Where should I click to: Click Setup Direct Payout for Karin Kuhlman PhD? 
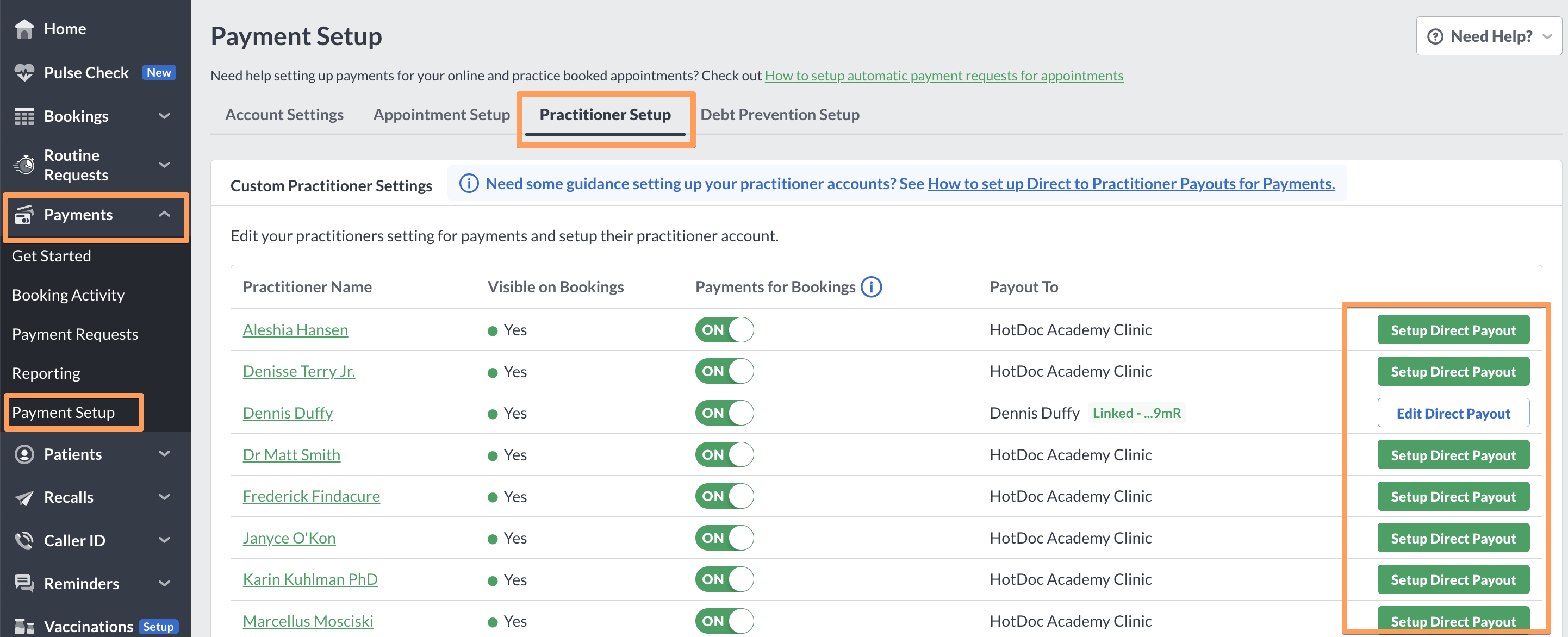[1453, 580]
